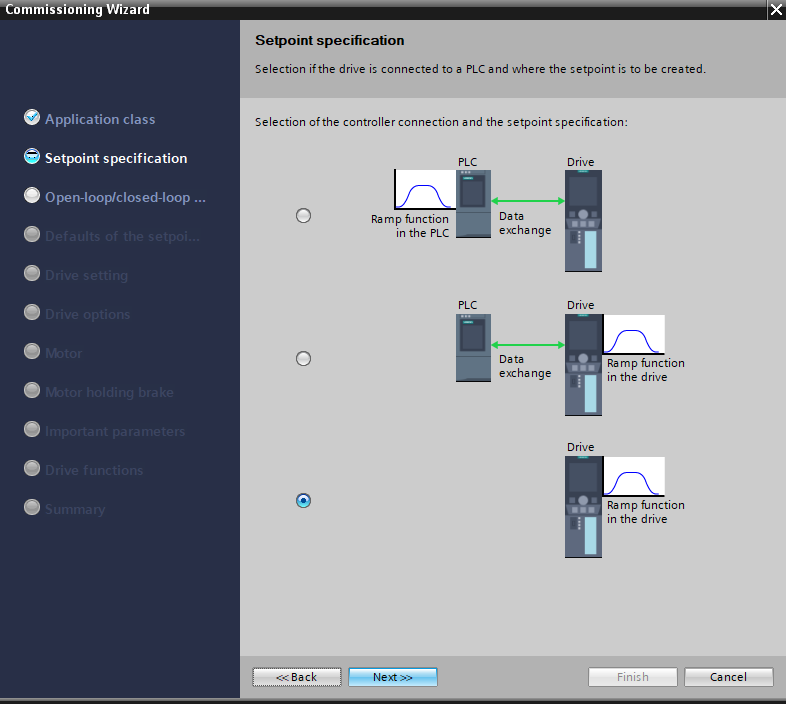
Task: Click the Summary step circle icon
Action: 32,507
